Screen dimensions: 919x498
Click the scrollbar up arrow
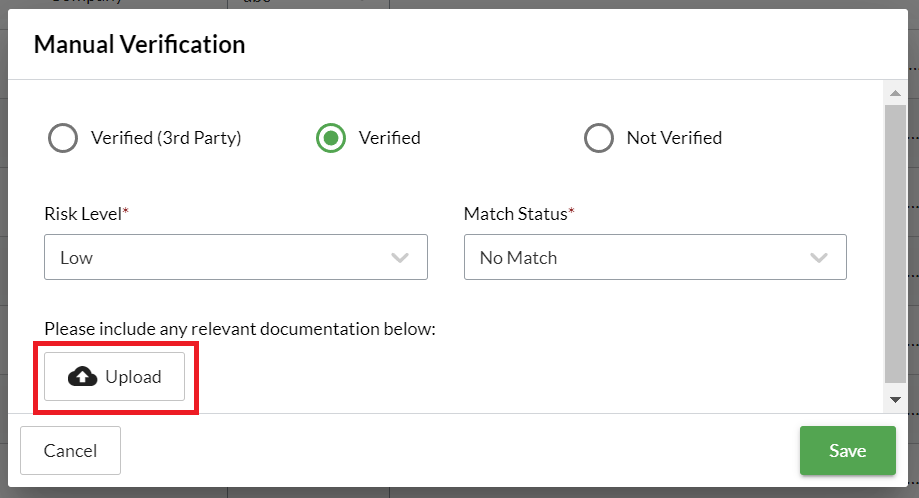(x=895, y=93)
